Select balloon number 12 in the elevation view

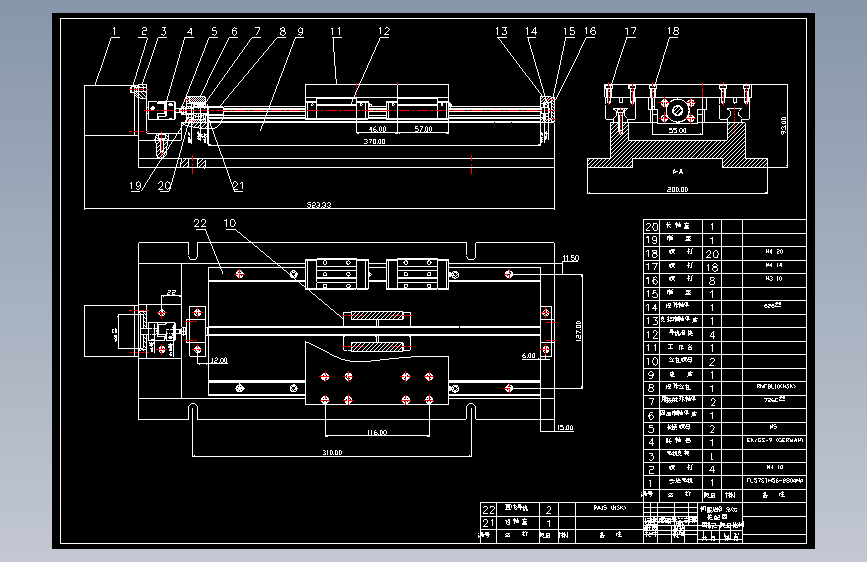384,32
